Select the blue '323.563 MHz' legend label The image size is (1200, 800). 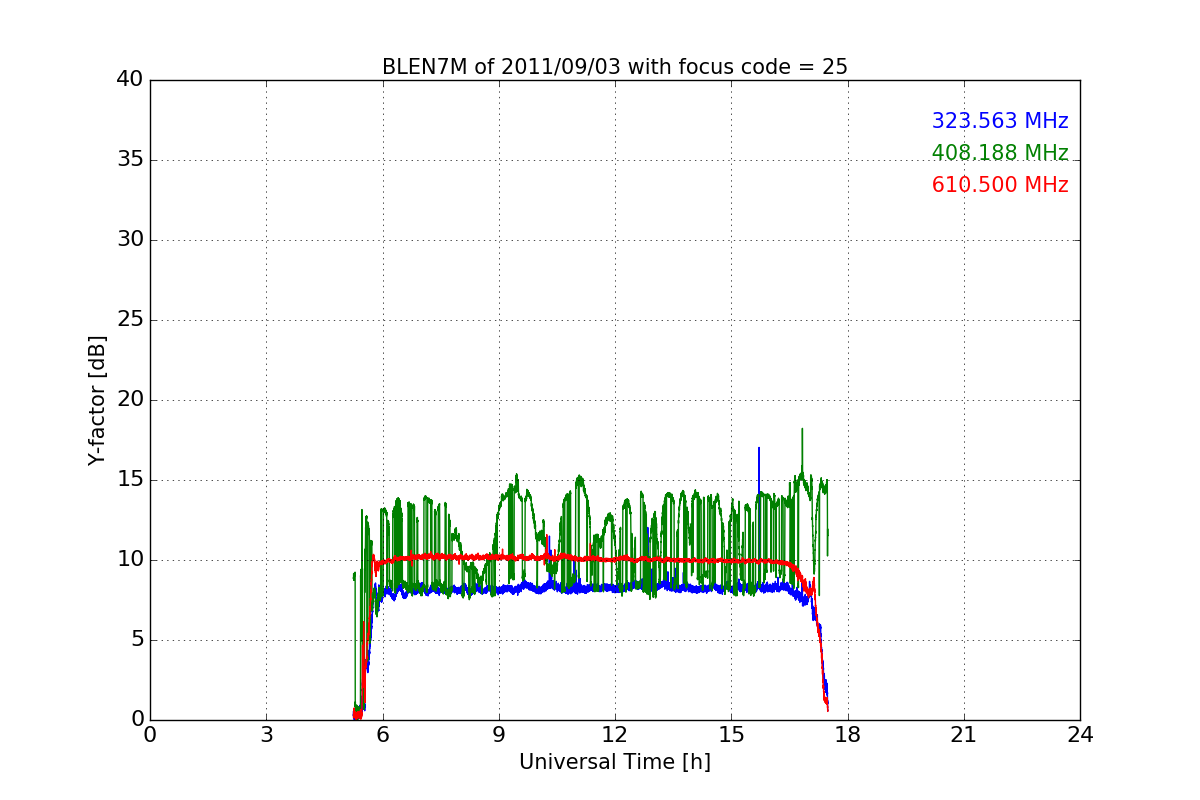coord(1000,121)
